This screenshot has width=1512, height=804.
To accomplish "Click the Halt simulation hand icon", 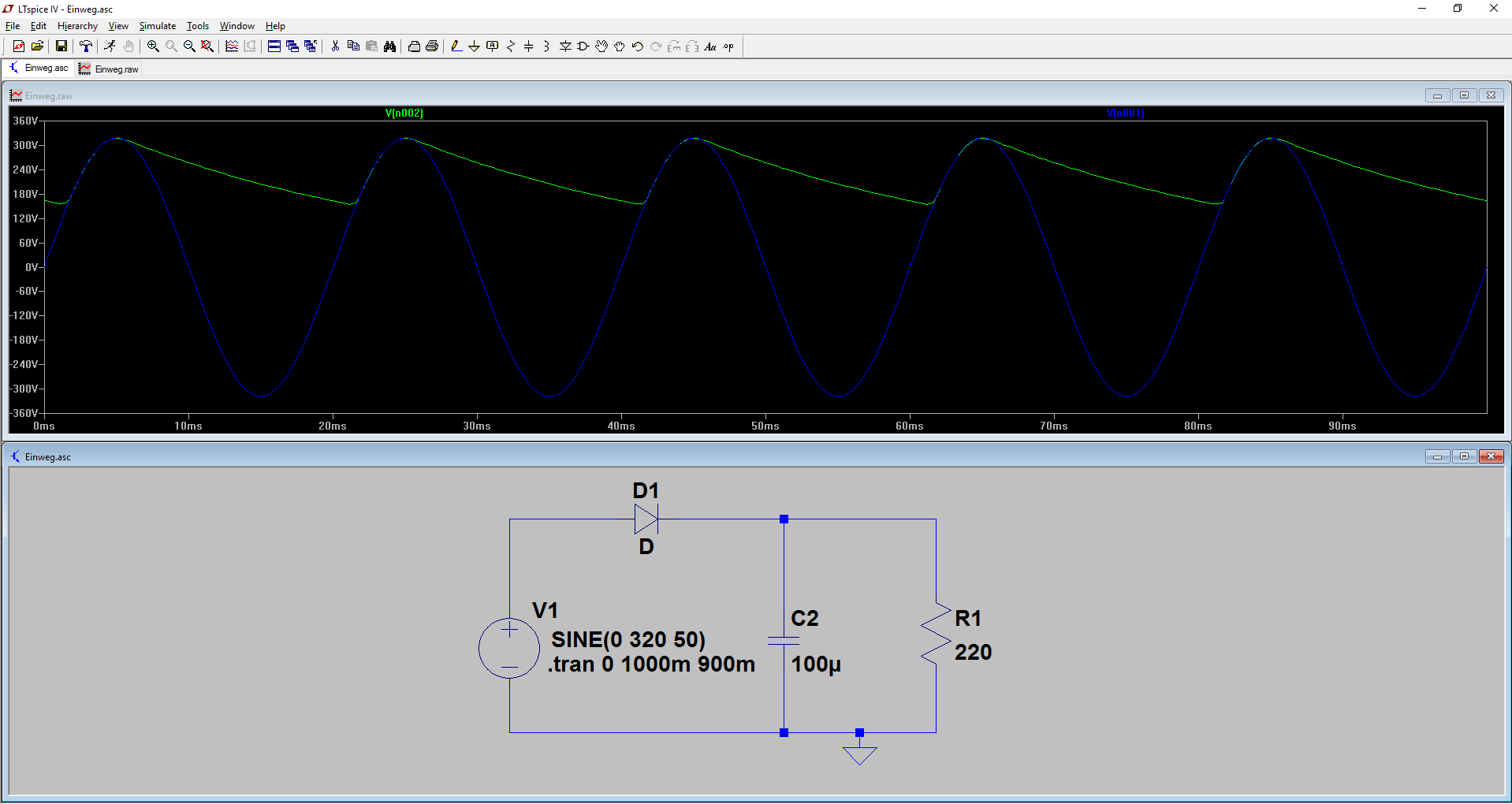I will (128, 47).
